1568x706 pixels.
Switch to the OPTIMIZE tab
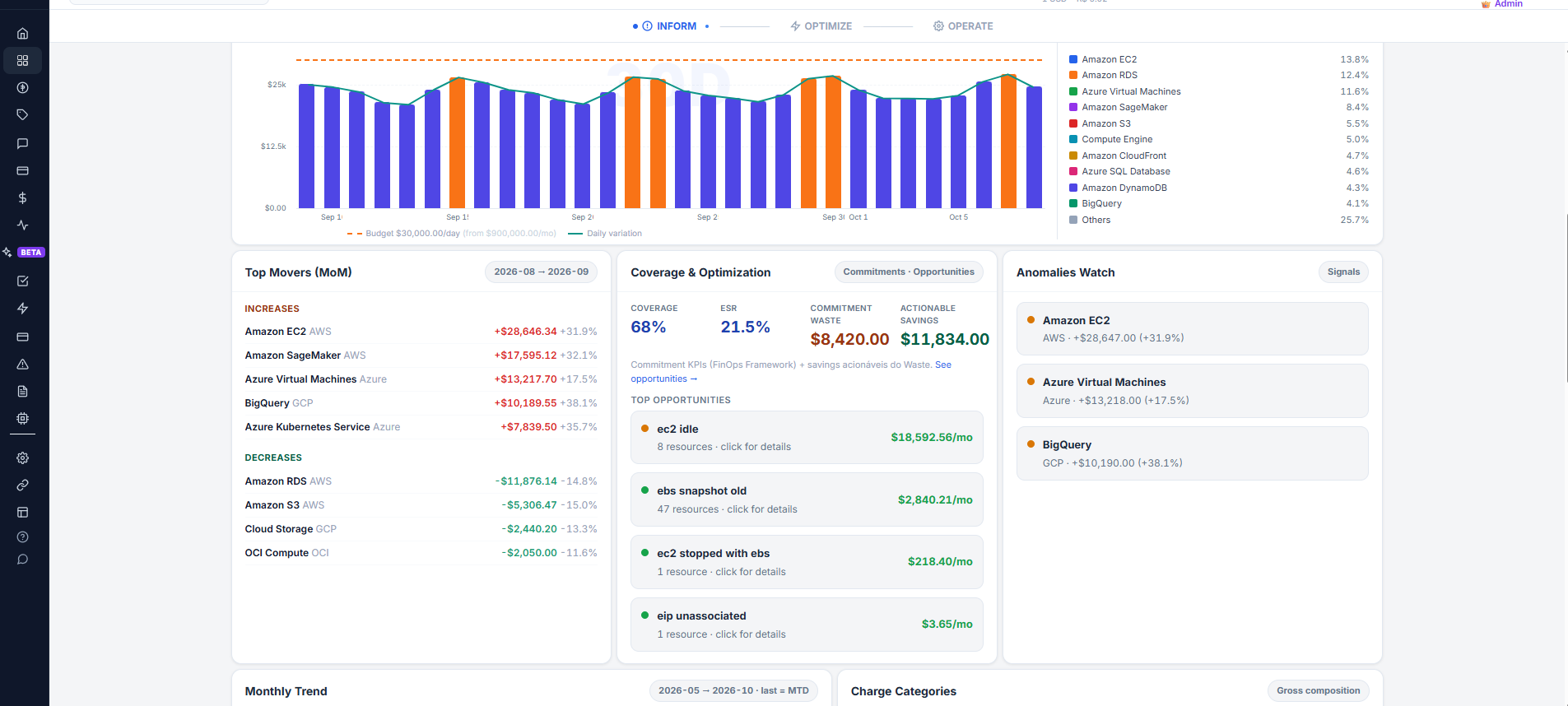tap(821, 26)
